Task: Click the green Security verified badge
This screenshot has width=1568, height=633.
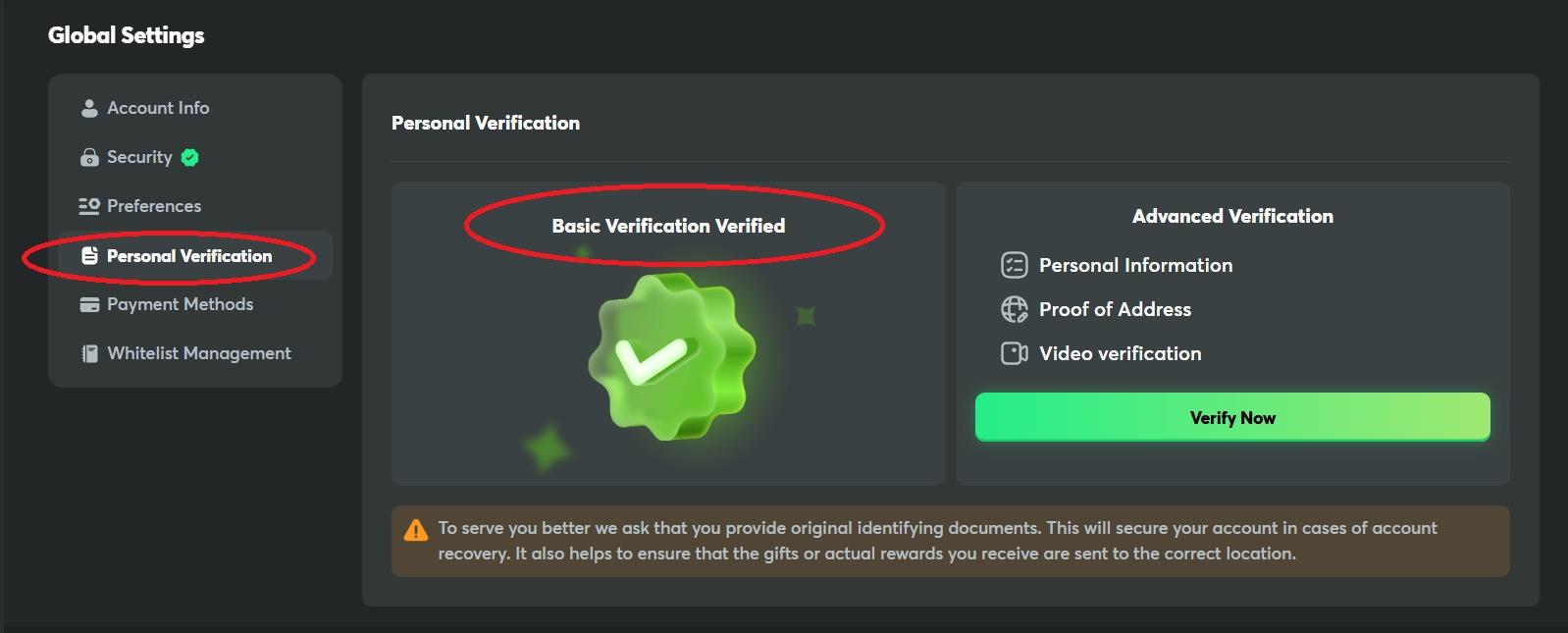Action: tap(190, 157)
